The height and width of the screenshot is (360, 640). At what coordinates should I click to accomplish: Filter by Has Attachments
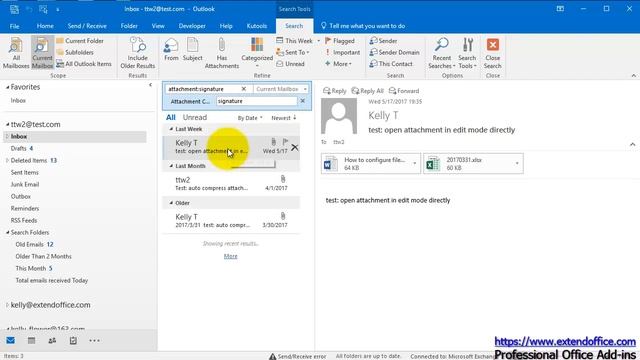coord(222,52)
